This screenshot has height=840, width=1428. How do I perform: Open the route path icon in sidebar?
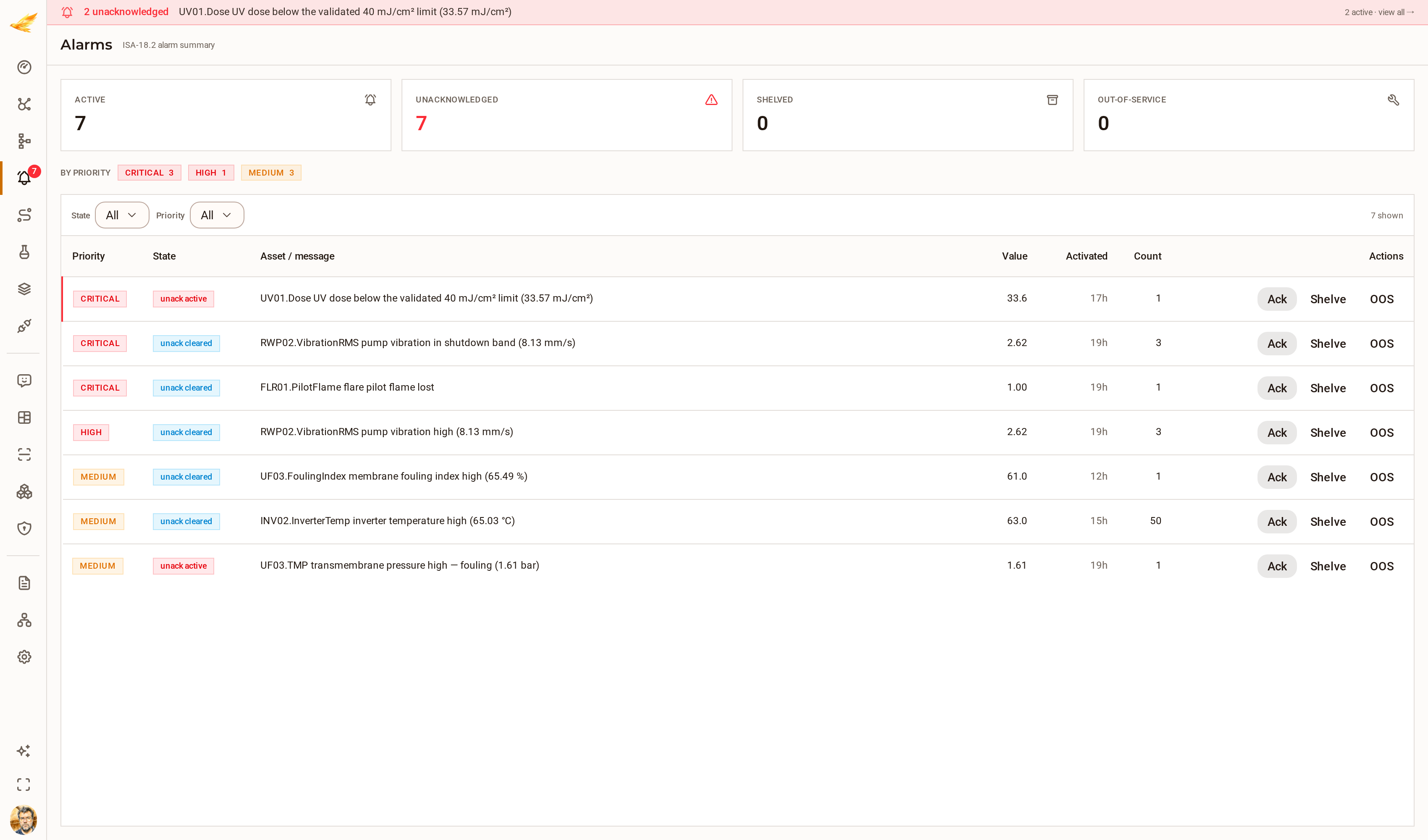(24, 215)
